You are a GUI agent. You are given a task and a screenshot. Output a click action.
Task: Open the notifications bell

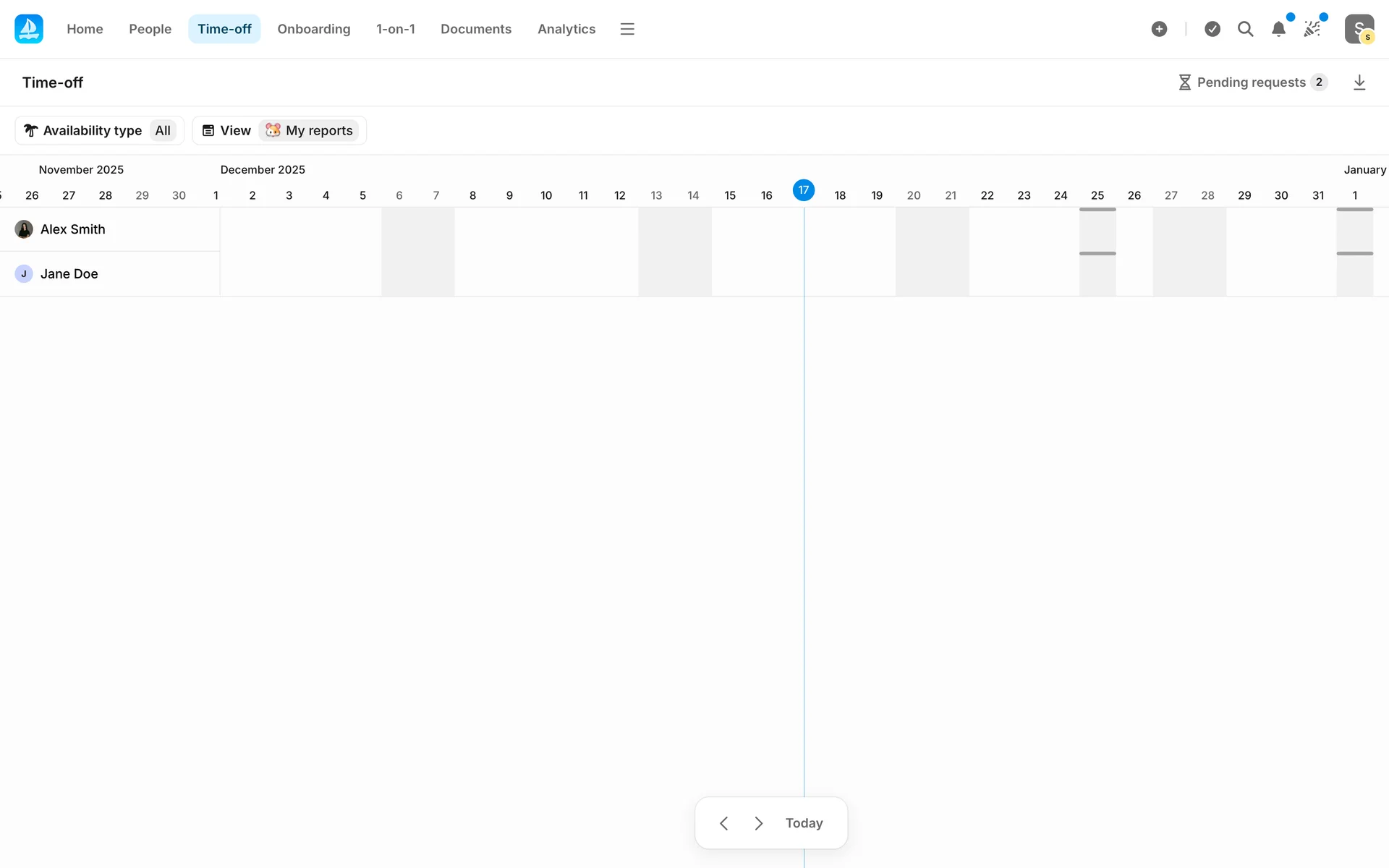[x=1278, y=29]
